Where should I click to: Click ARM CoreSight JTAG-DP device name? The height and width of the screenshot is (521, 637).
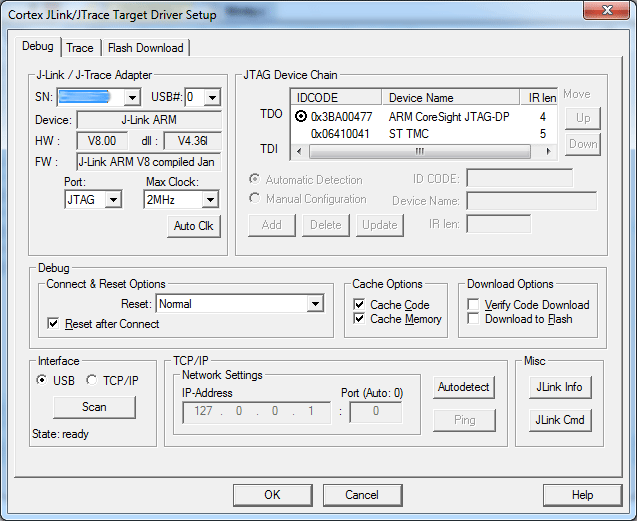(x=449, y=117)
